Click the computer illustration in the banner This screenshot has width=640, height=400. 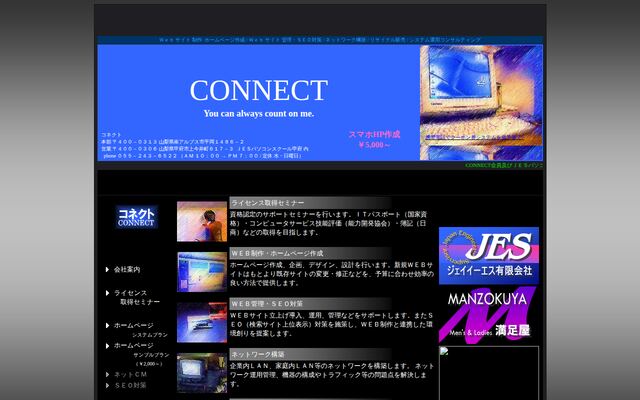pyautogui.click(x=481, y=102)
